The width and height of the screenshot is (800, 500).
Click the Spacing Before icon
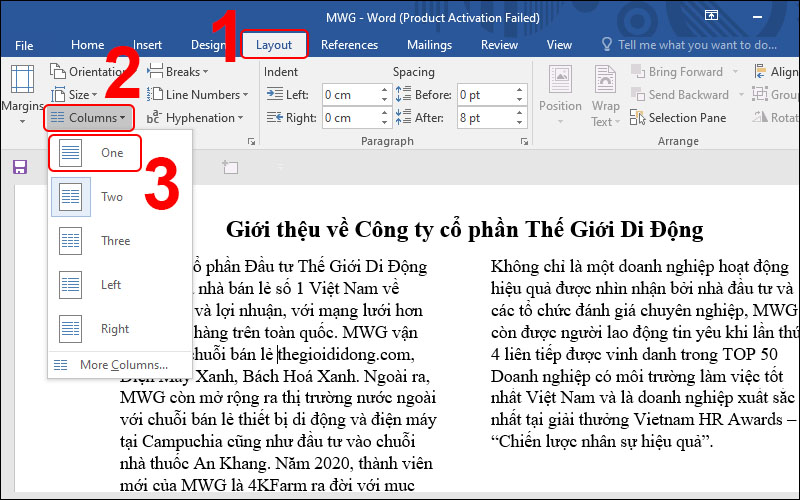point(403,94)
